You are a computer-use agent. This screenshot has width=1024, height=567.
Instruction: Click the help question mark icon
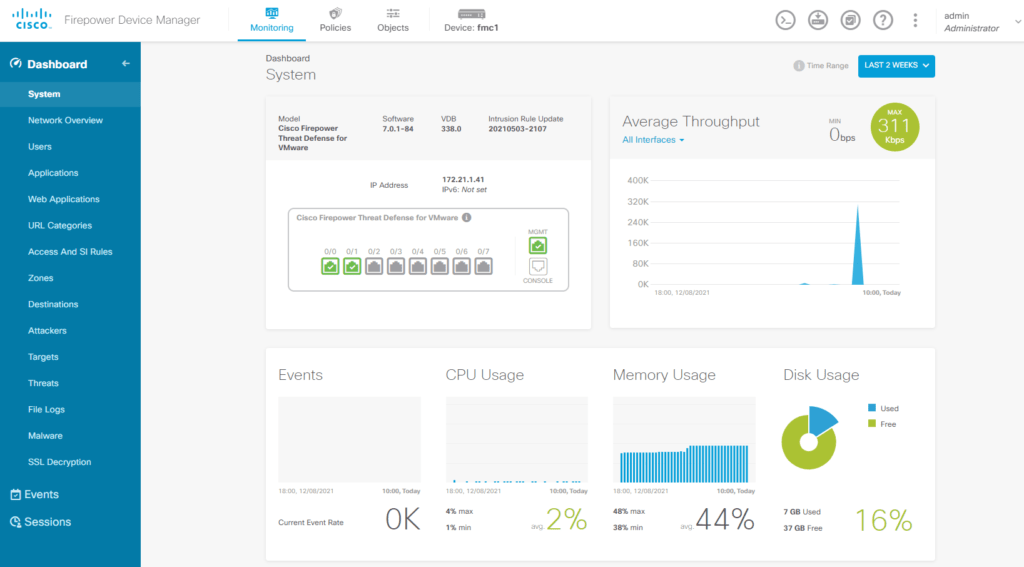[882, 20]
